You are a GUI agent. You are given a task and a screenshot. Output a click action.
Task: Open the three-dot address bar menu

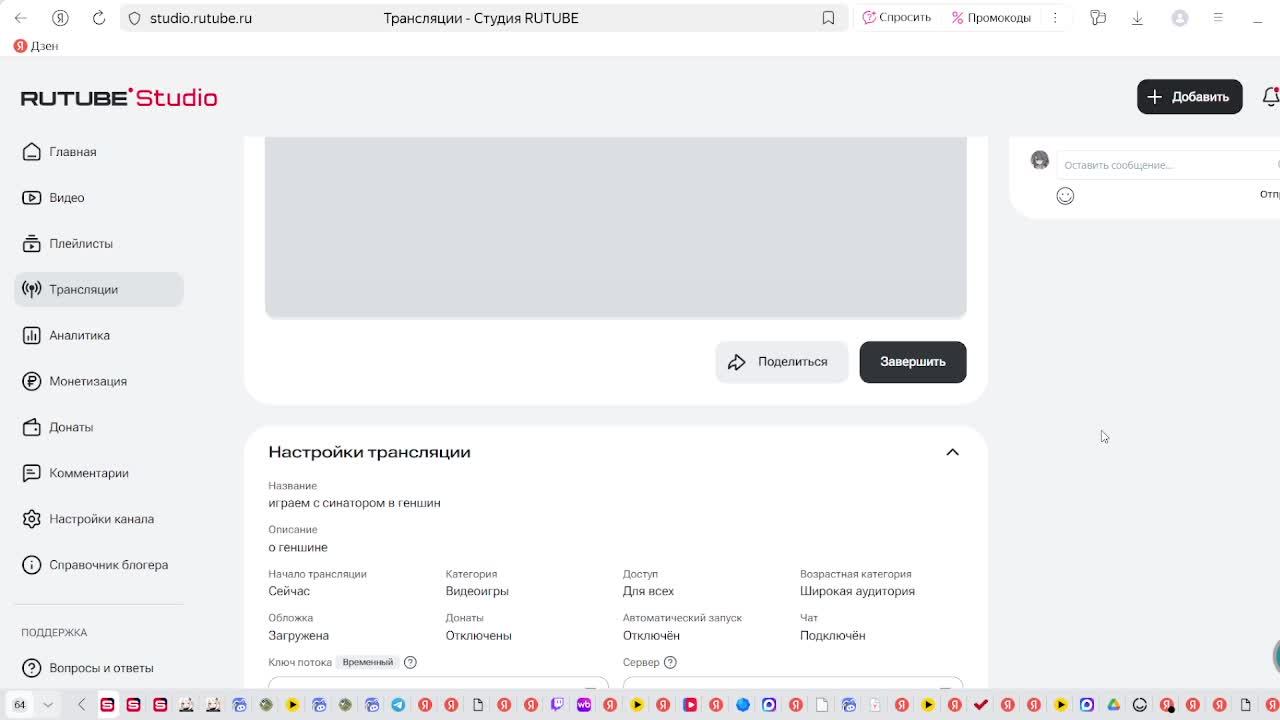[1054, 18]
